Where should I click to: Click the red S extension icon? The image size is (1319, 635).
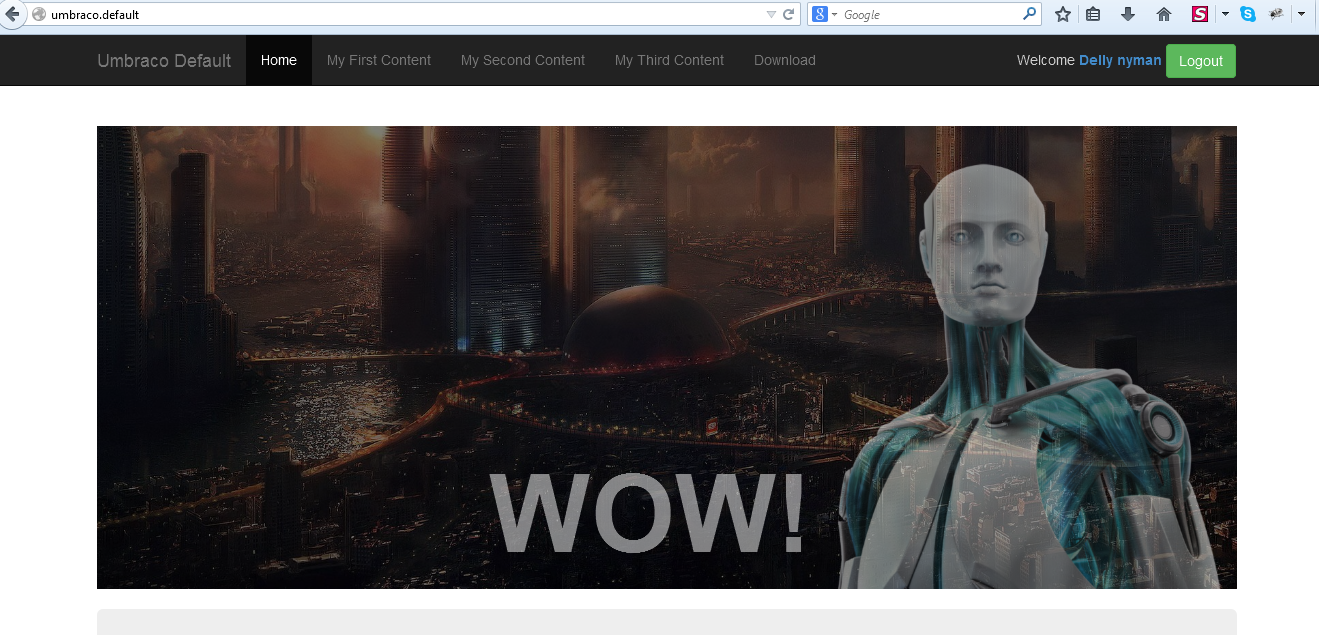[x=1200, y=14]
